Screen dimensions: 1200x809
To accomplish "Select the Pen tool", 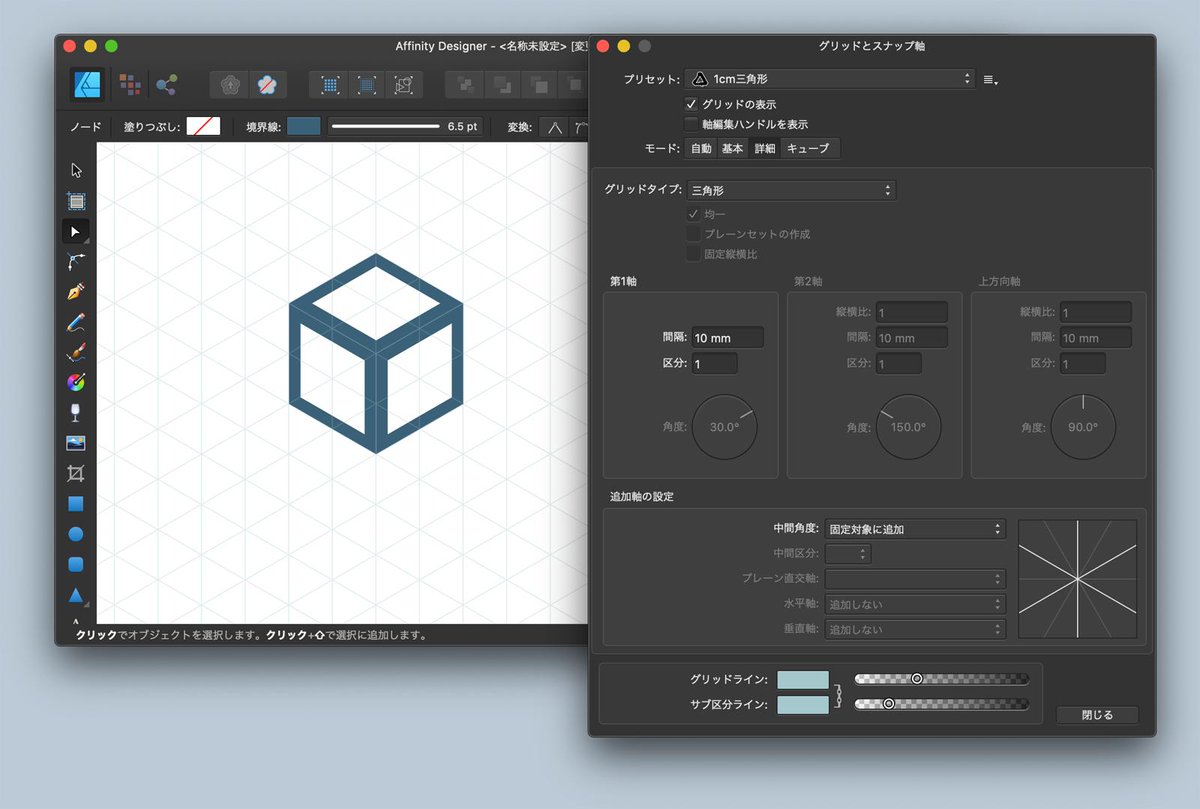I will [76, 292].
